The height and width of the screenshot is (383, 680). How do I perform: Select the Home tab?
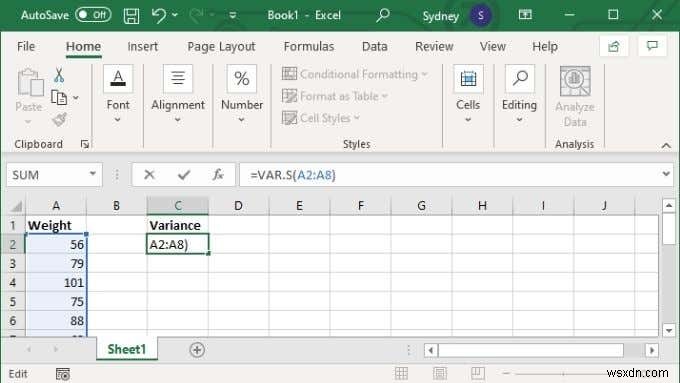click(83, 46)
